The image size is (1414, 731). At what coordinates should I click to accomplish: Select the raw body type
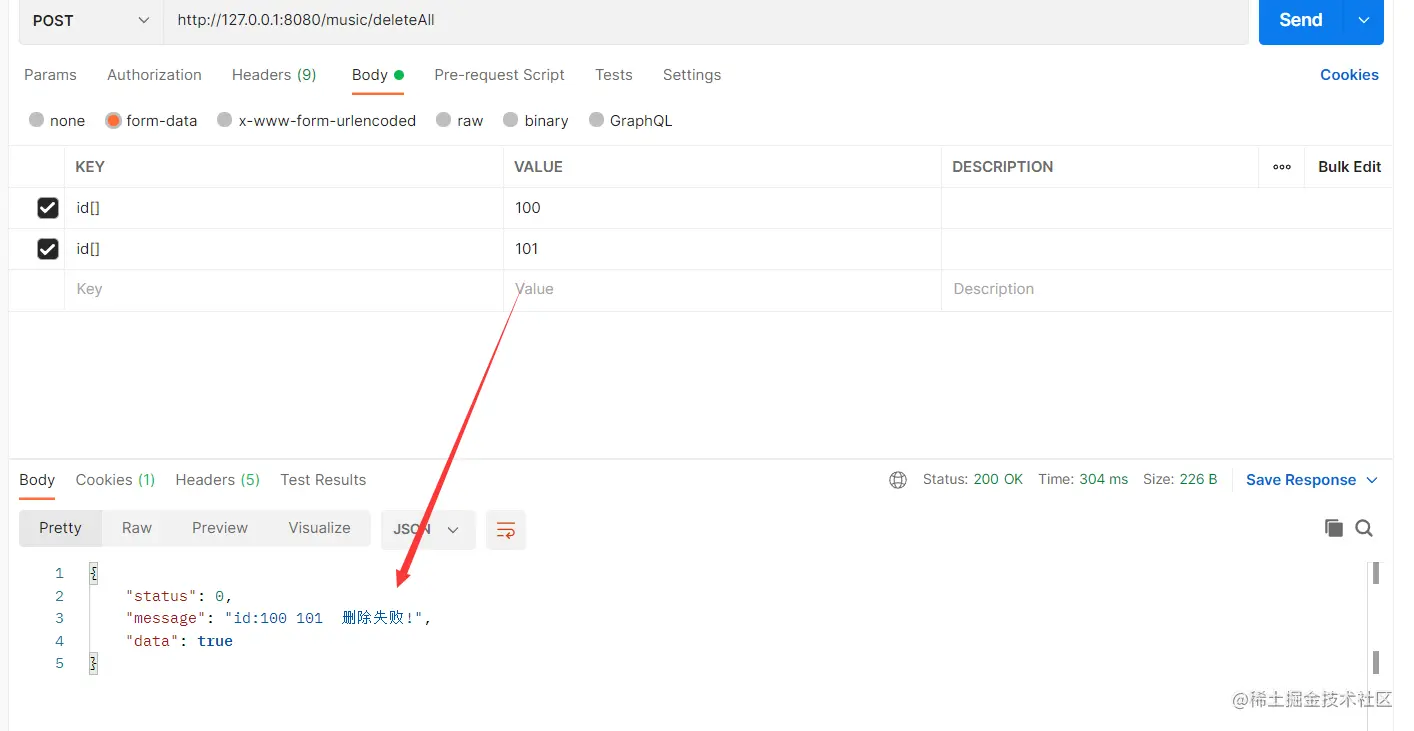(459, 120)
